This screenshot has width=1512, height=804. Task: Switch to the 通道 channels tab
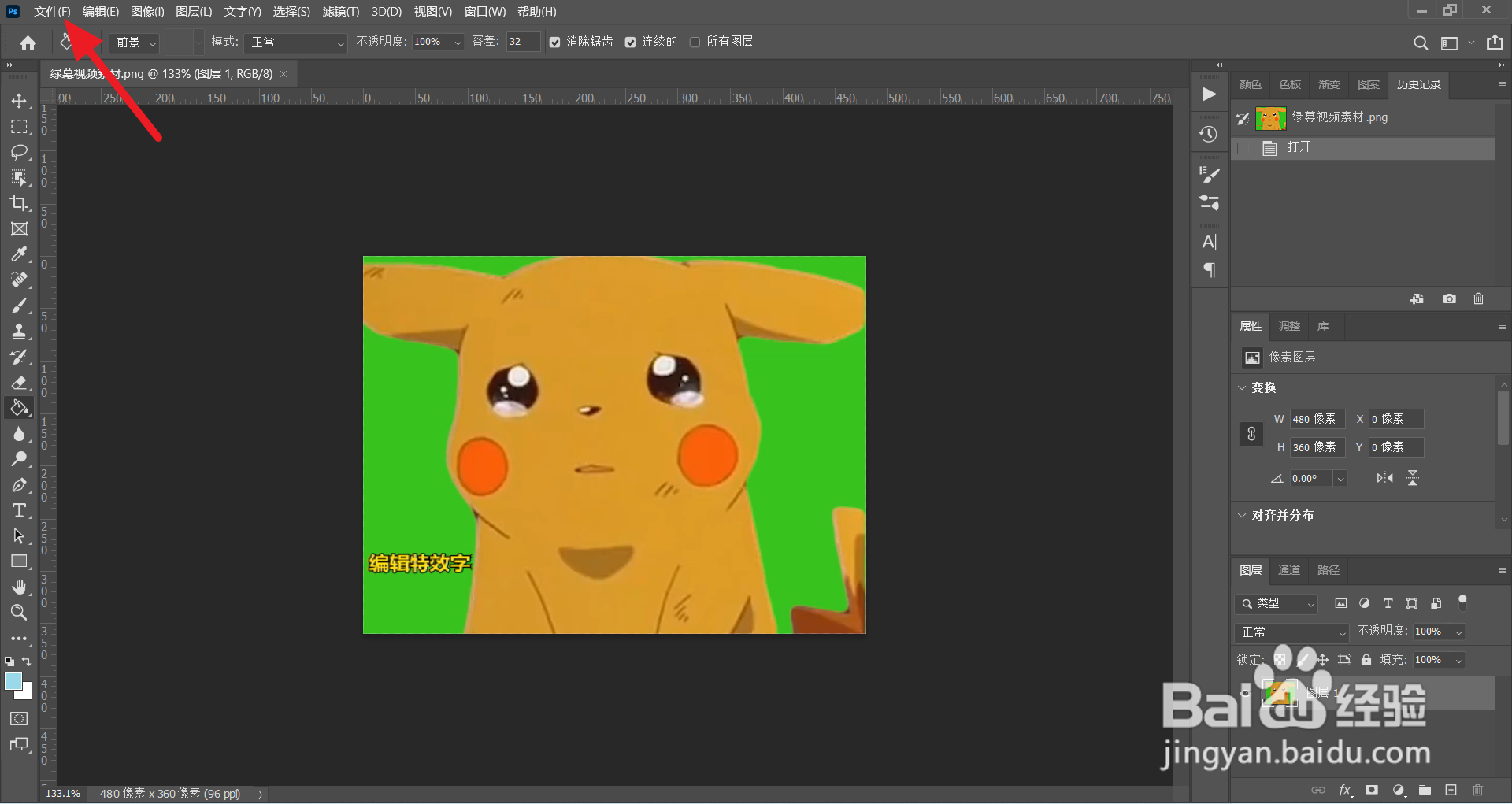(1288, 570)
